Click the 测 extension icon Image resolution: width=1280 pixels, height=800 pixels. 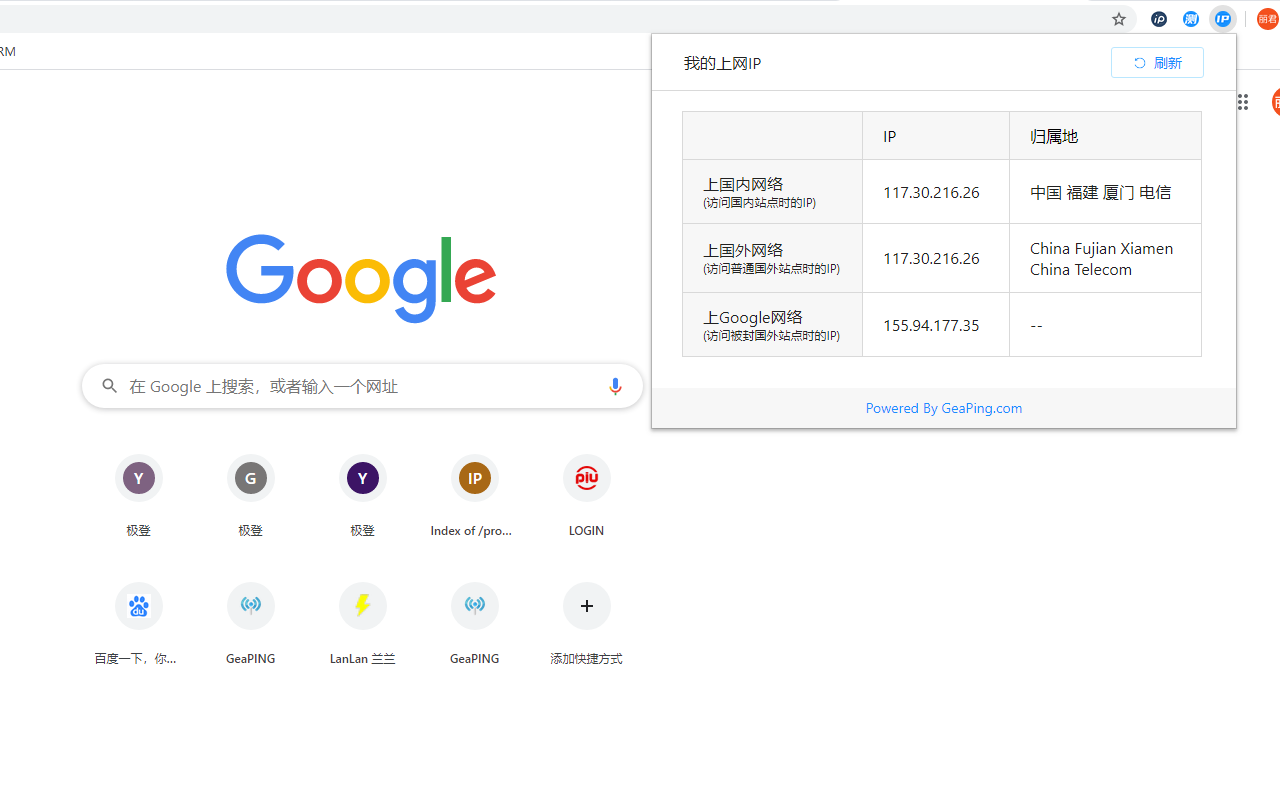(x=1190, y=18)
